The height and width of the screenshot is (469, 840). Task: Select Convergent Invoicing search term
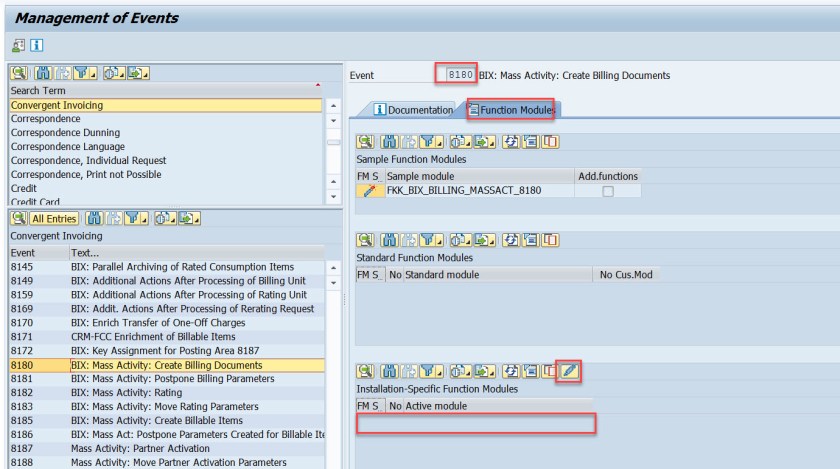[x=166, y=105]
